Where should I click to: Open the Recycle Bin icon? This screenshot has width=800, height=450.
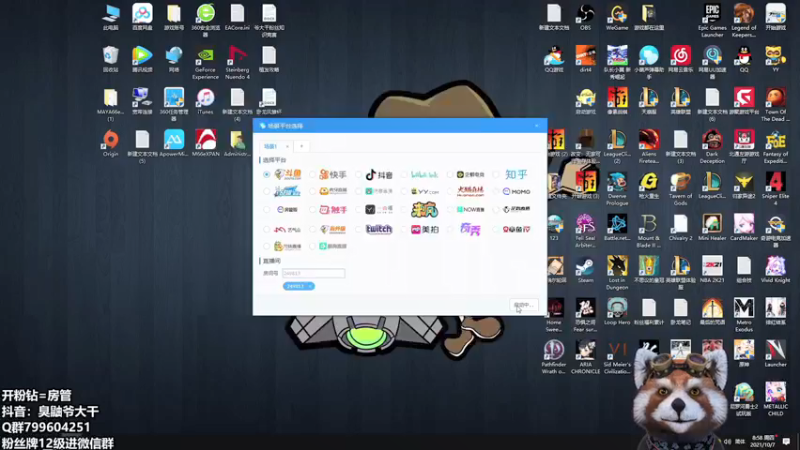pyautogui.click(x=110, y=59)
